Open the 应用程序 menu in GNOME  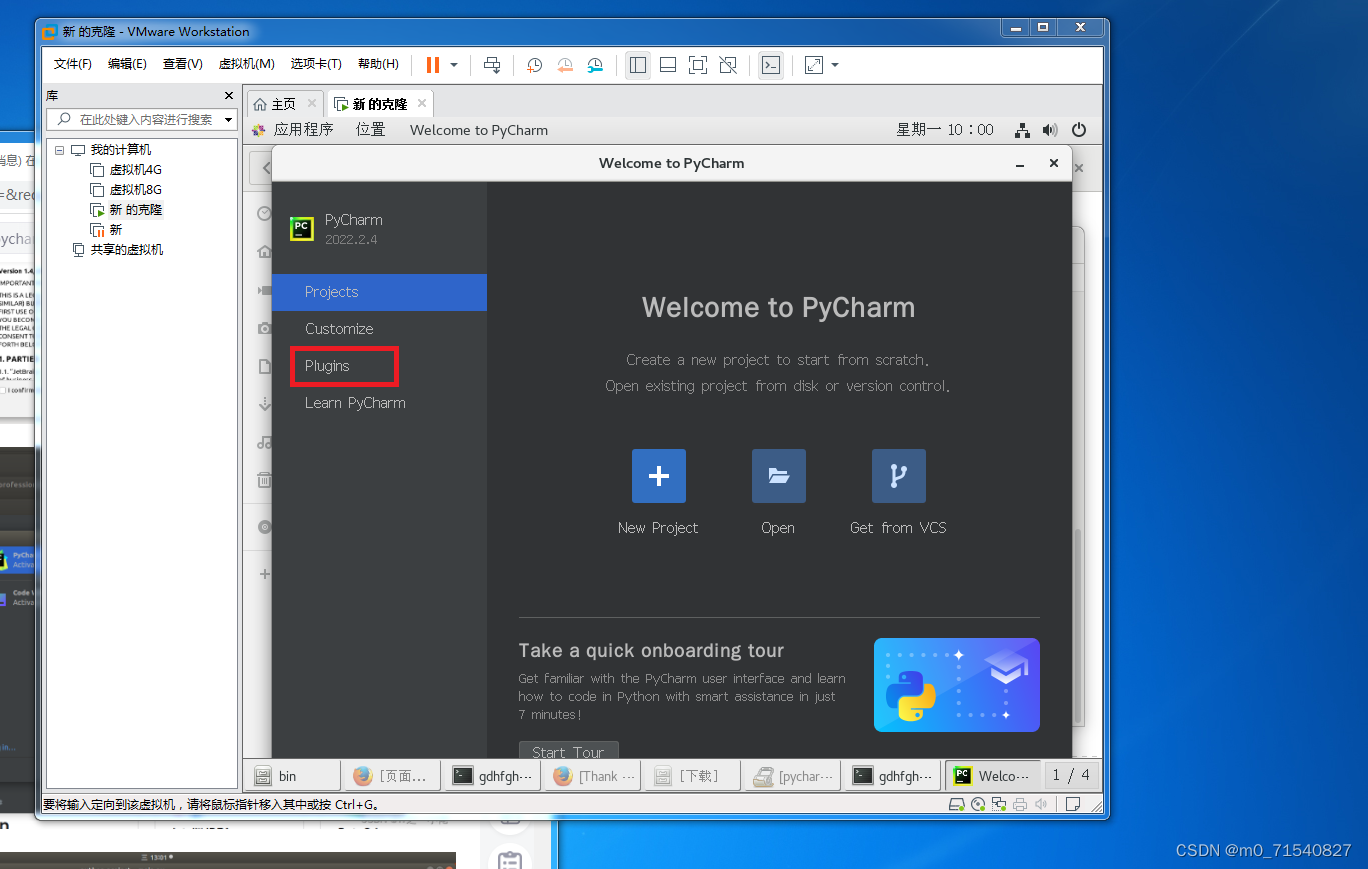[303, 130]
